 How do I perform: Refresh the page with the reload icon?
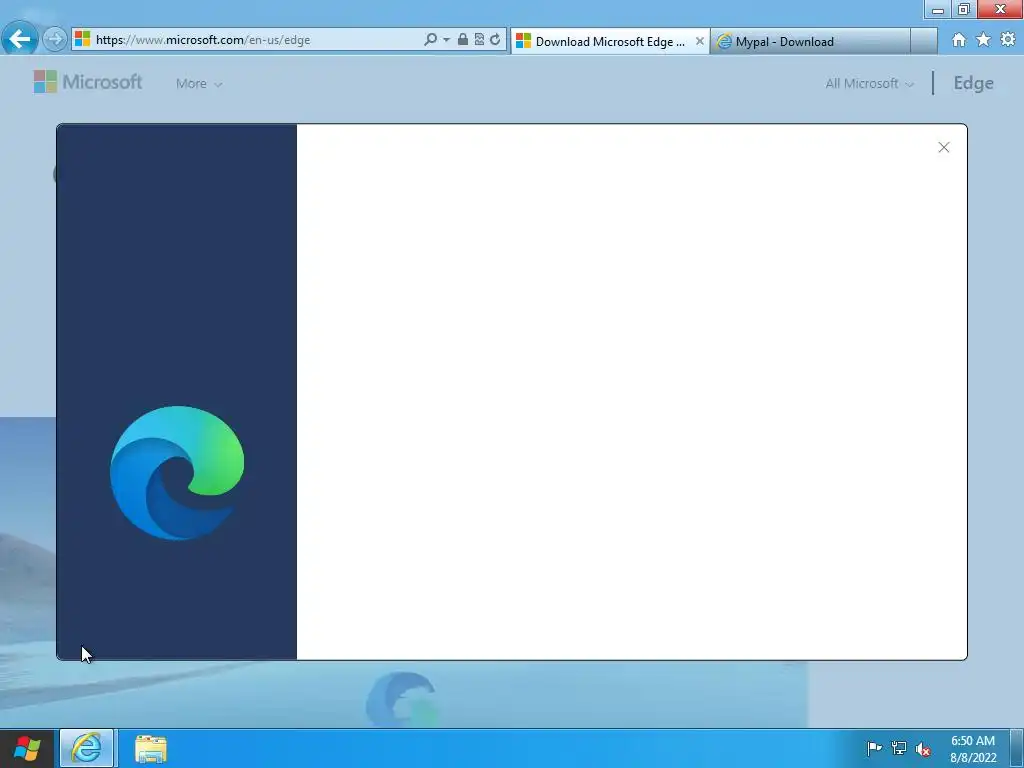click(x=495, y=40)
